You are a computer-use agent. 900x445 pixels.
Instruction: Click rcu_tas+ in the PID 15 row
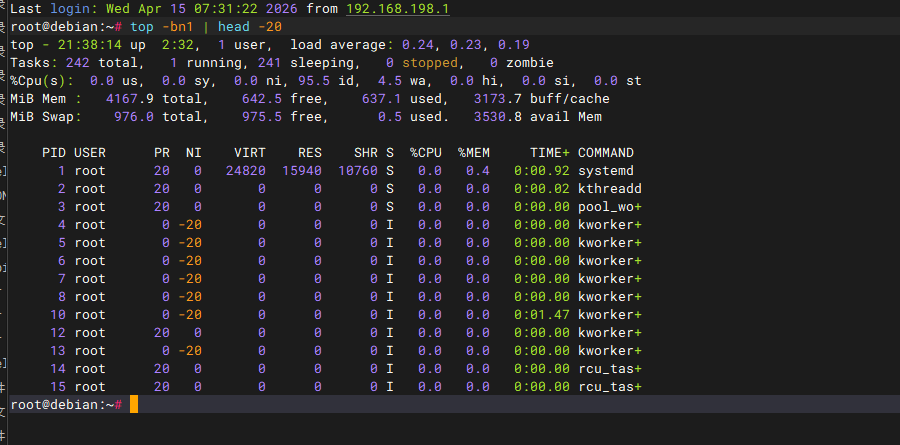[x=610, y=386]
